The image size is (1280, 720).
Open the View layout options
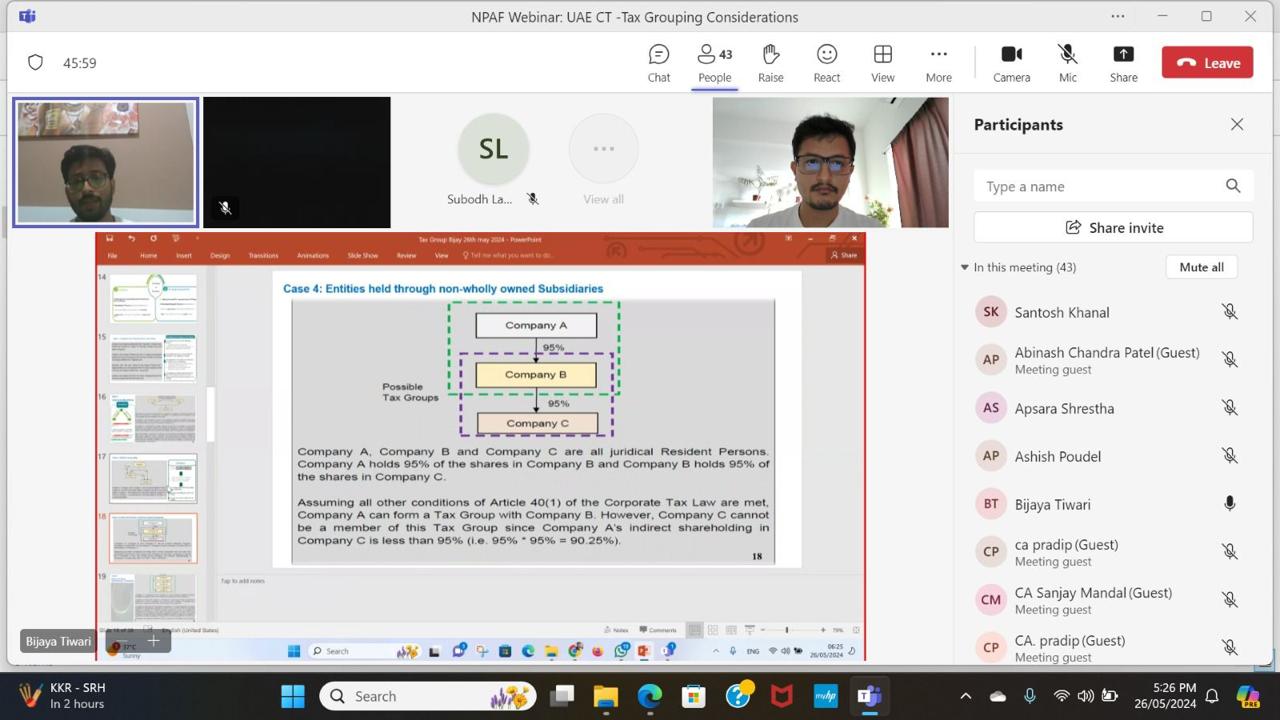882,62
